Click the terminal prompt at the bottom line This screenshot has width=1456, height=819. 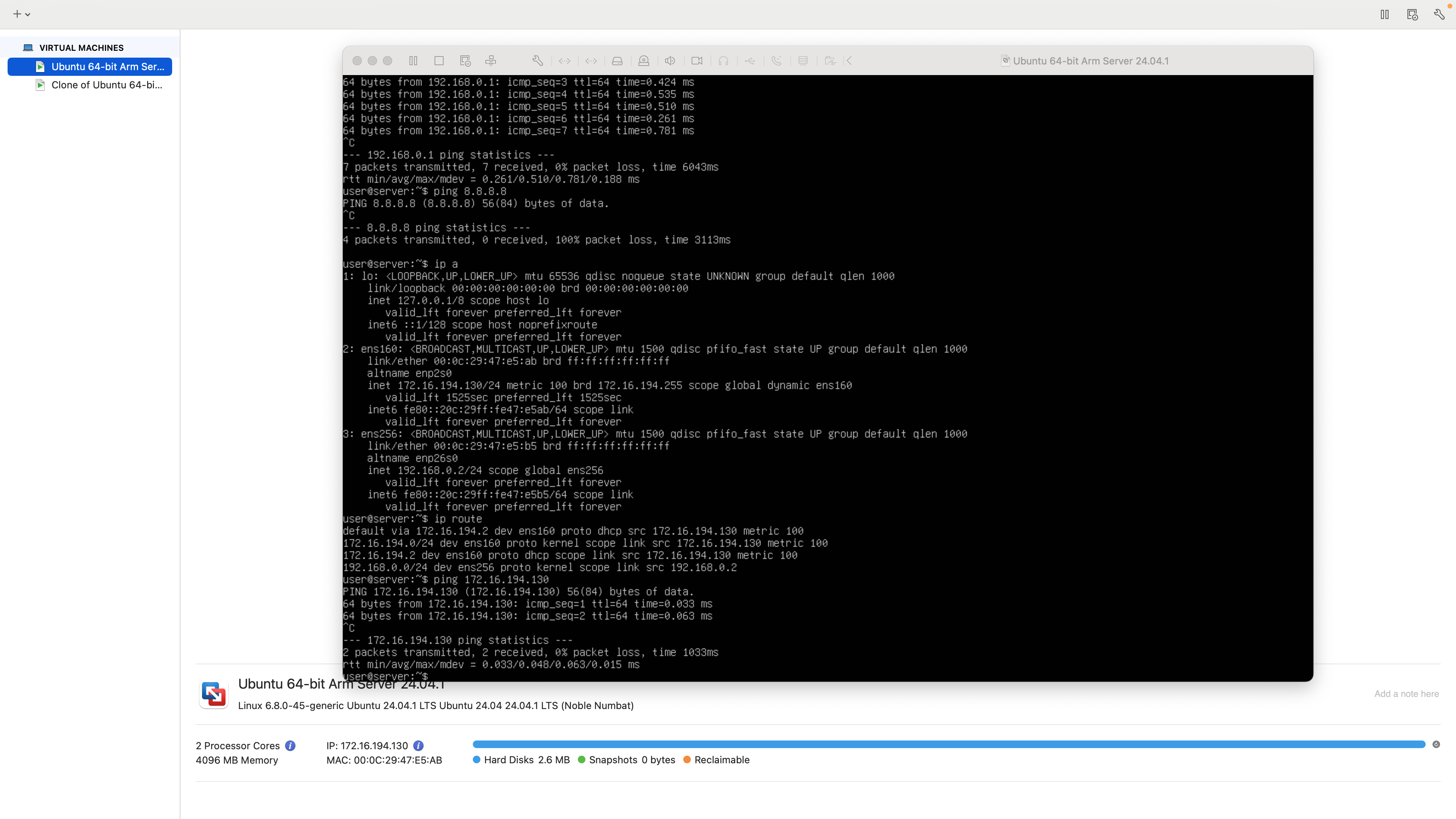386,676
